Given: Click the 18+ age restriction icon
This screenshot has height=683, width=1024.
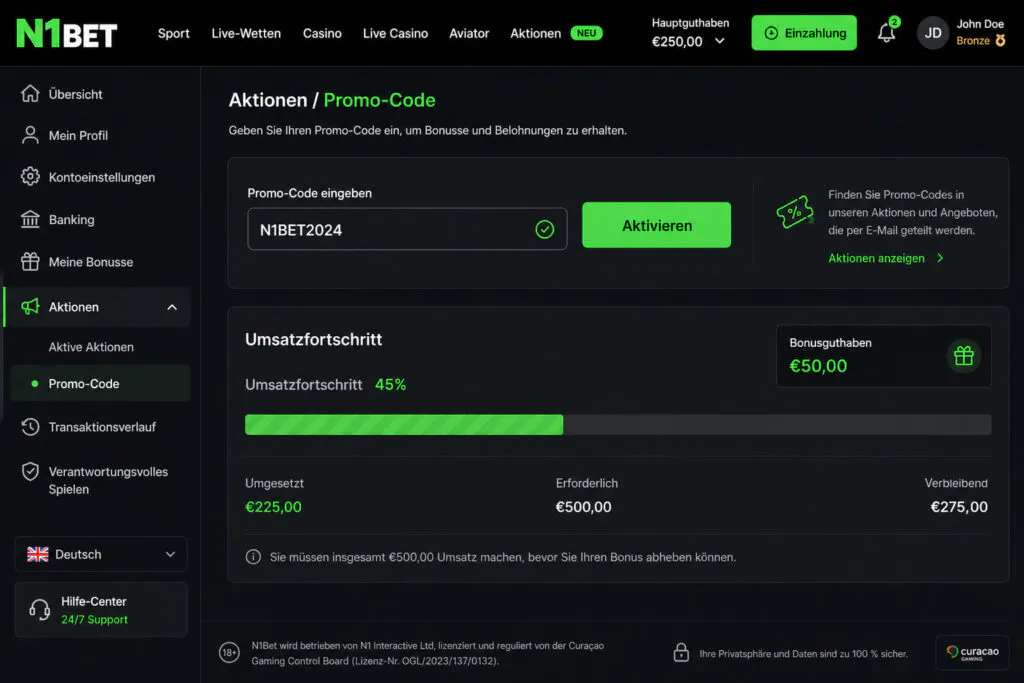Looking at the screenshot, I should [x=229, y=652].
